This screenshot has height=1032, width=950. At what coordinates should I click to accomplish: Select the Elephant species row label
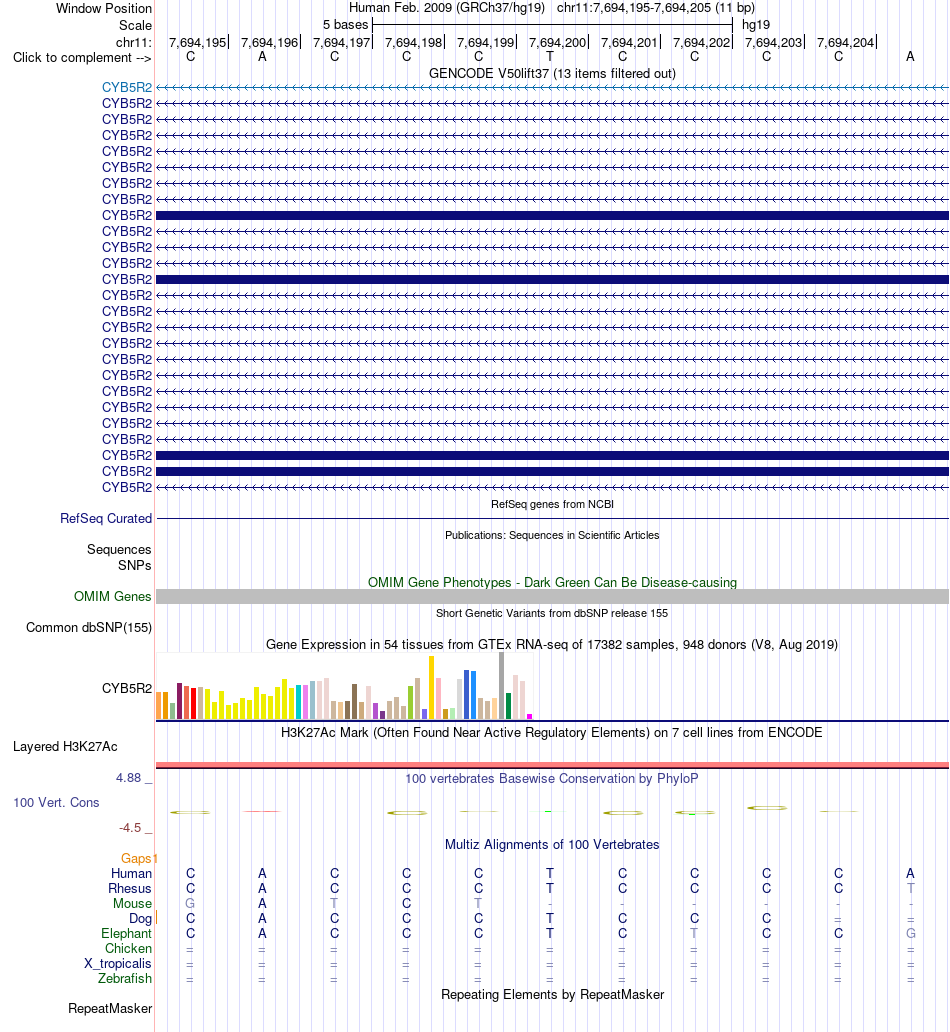coord(126,934)
